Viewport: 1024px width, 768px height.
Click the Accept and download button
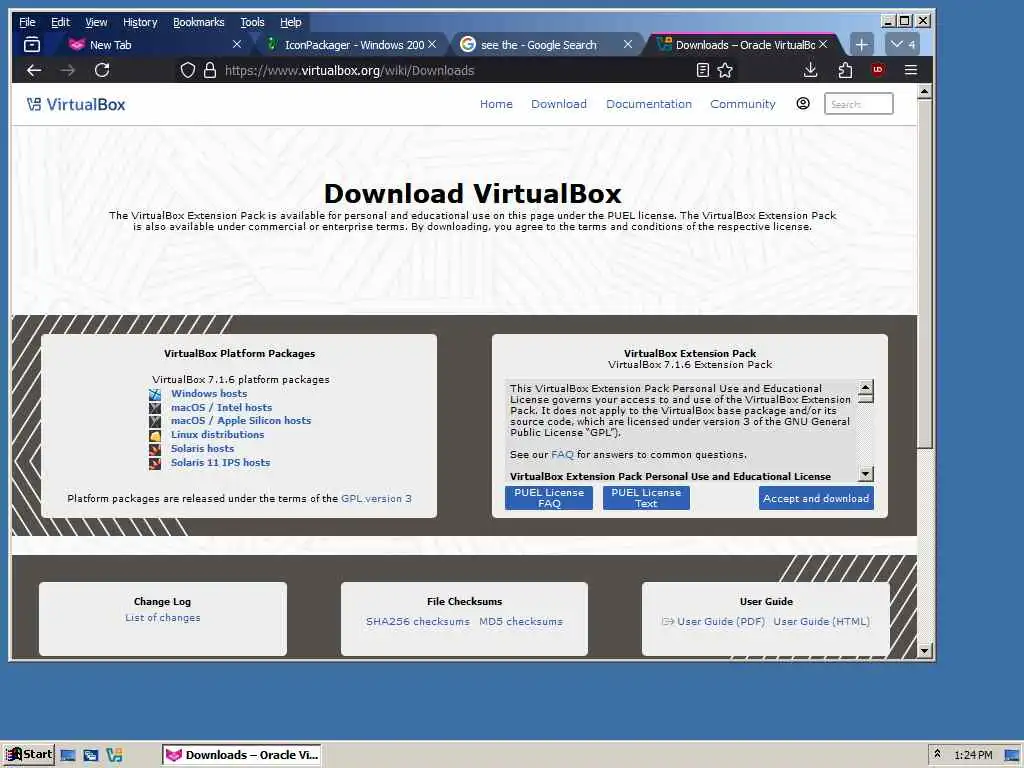[816, 498]
